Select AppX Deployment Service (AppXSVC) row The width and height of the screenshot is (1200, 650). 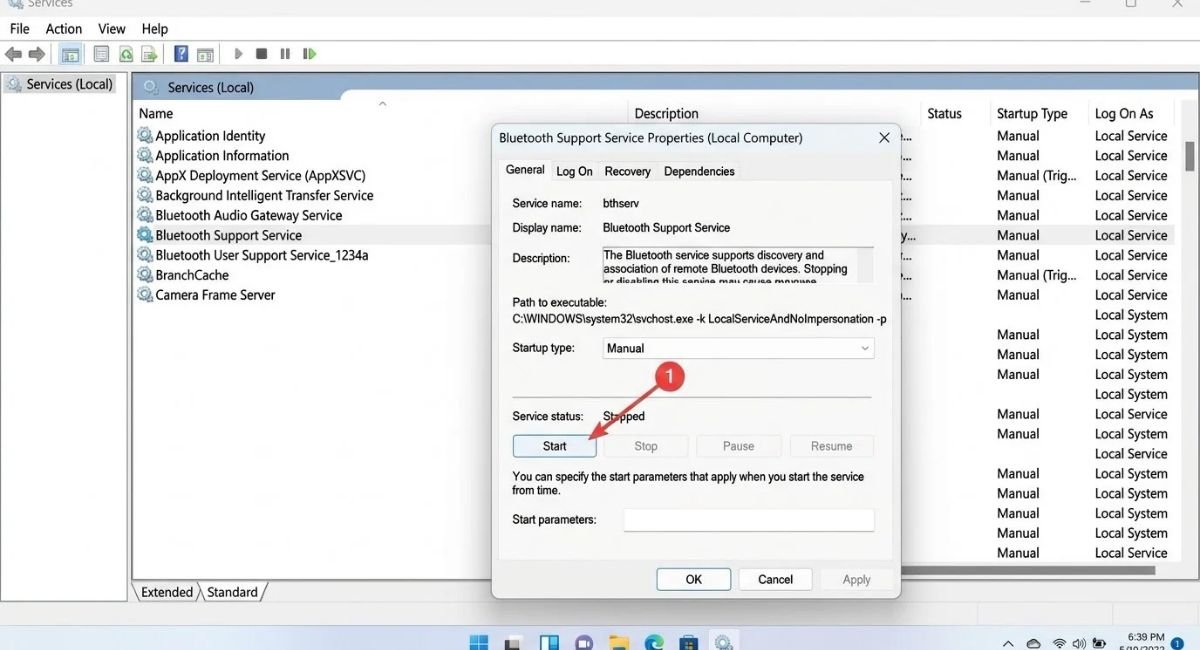coord(260,175)
